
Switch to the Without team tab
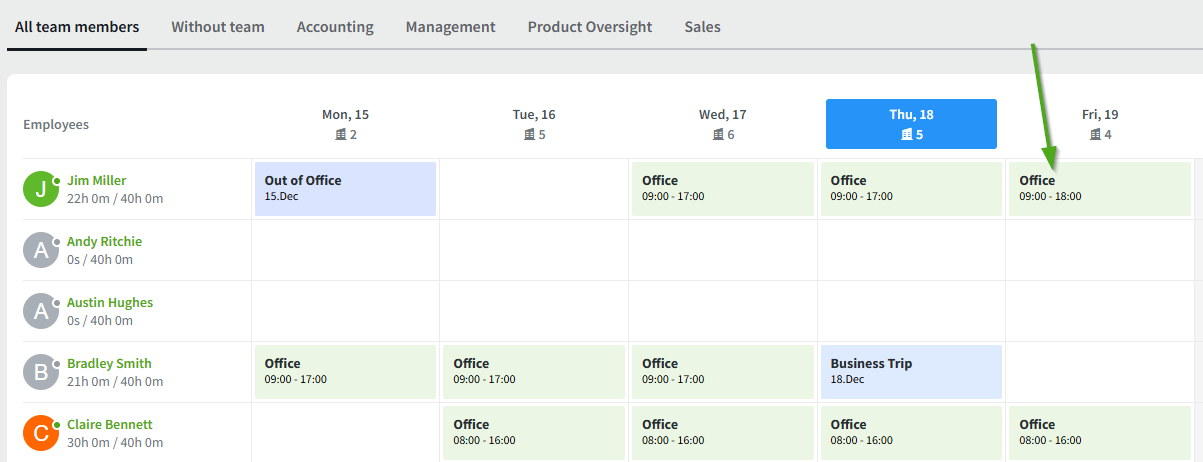(x=218, y=27)
